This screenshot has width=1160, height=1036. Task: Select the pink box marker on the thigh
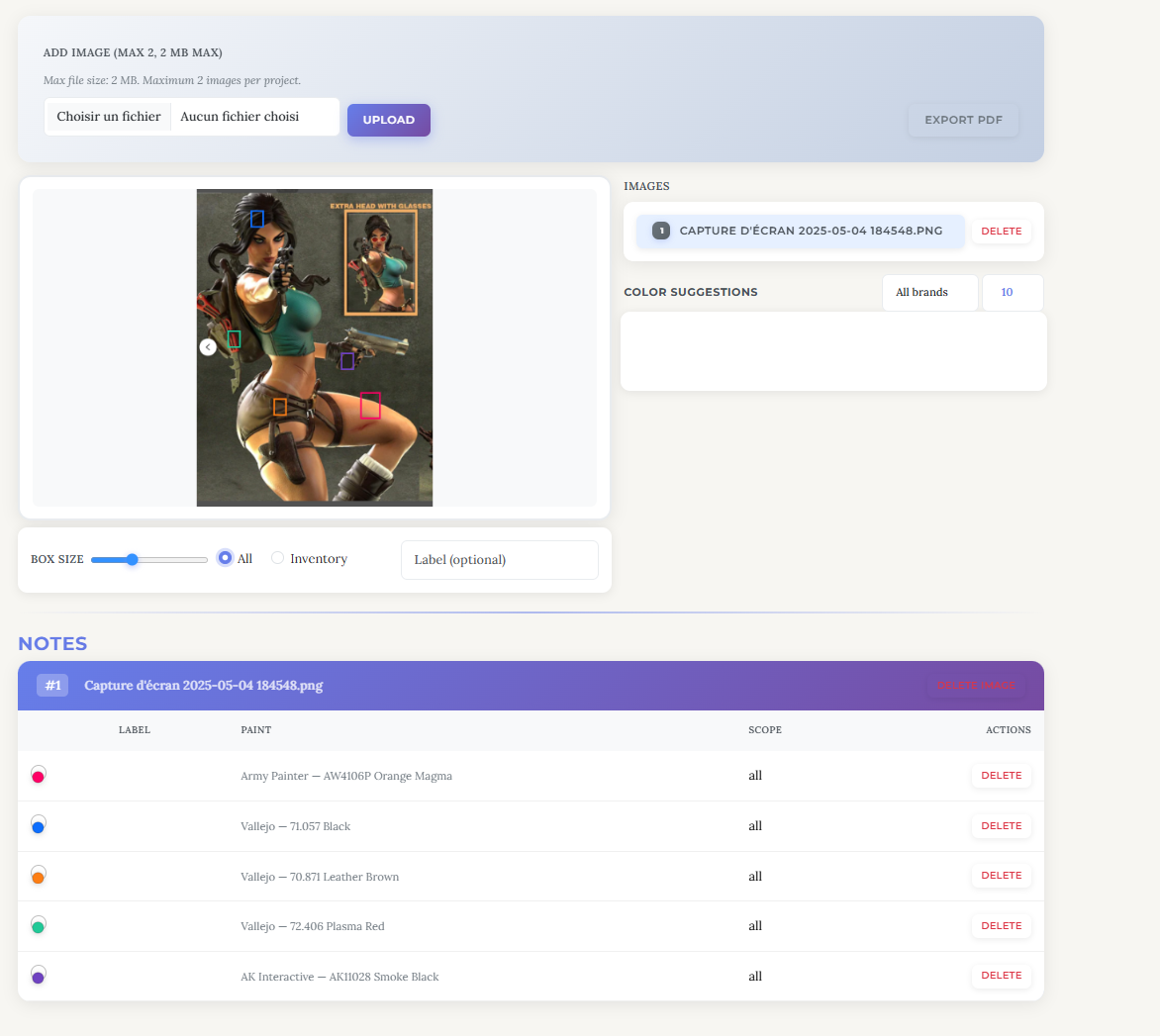pyautogui.click(x=370, y=406)
